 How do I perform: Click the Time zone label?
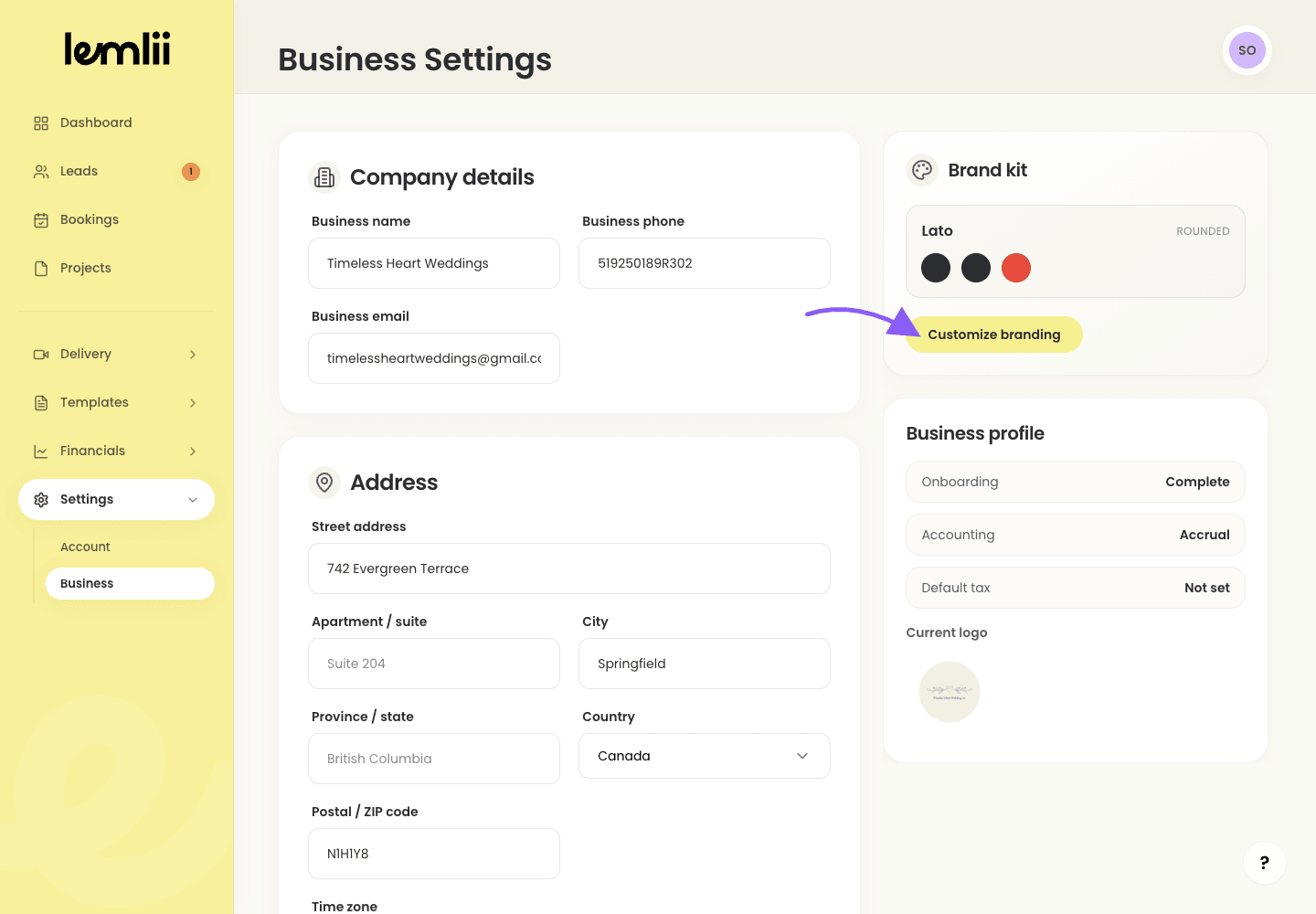(345, 906)
